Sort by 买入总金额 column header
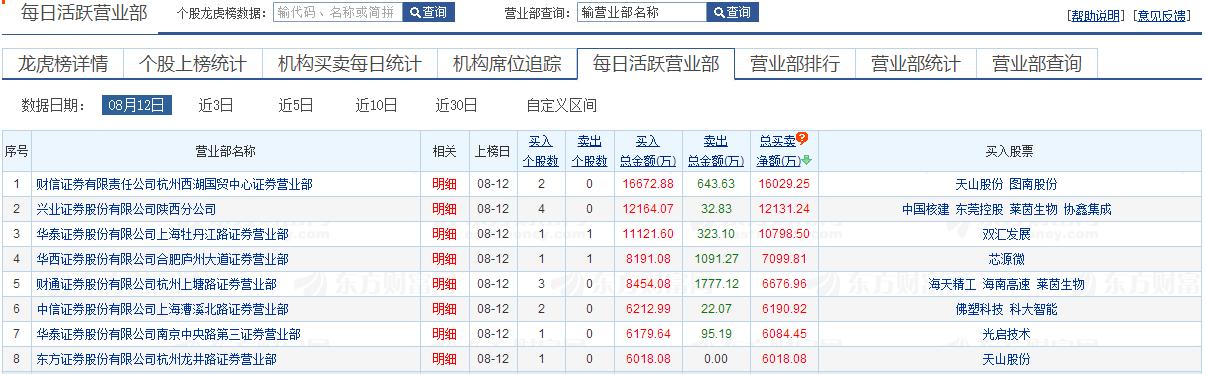 coord(647,151)
